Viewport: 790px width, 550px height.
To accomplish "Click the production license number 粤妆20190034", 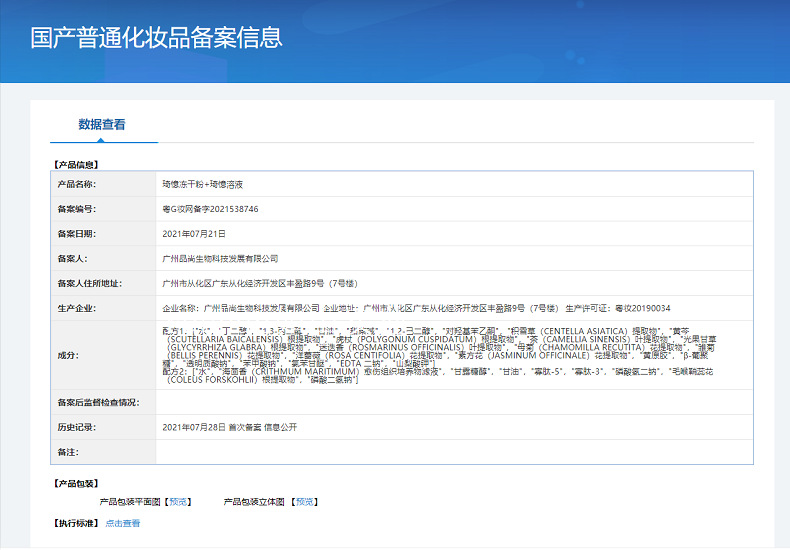I will point(642,308).
